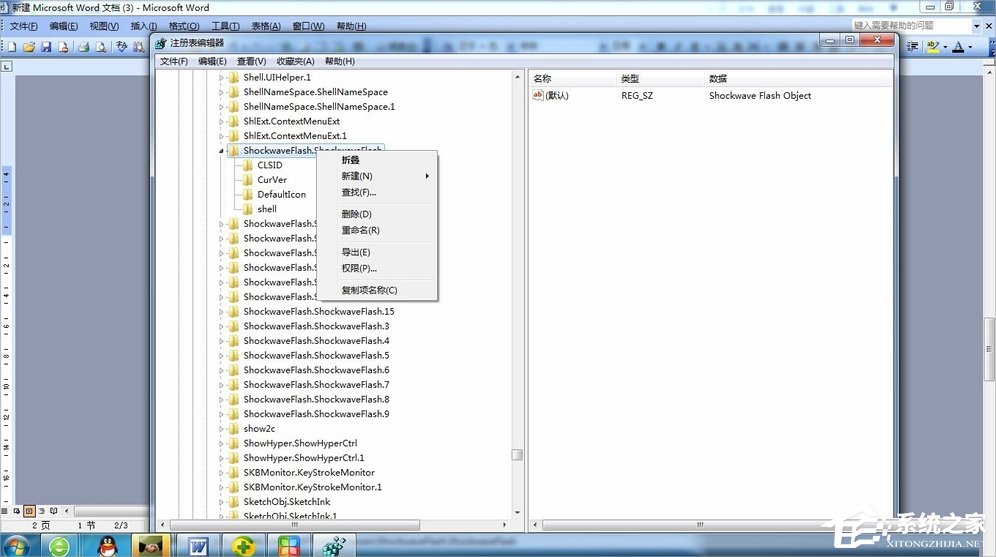Open QQ penguin from the taskbar

[105, 545]
